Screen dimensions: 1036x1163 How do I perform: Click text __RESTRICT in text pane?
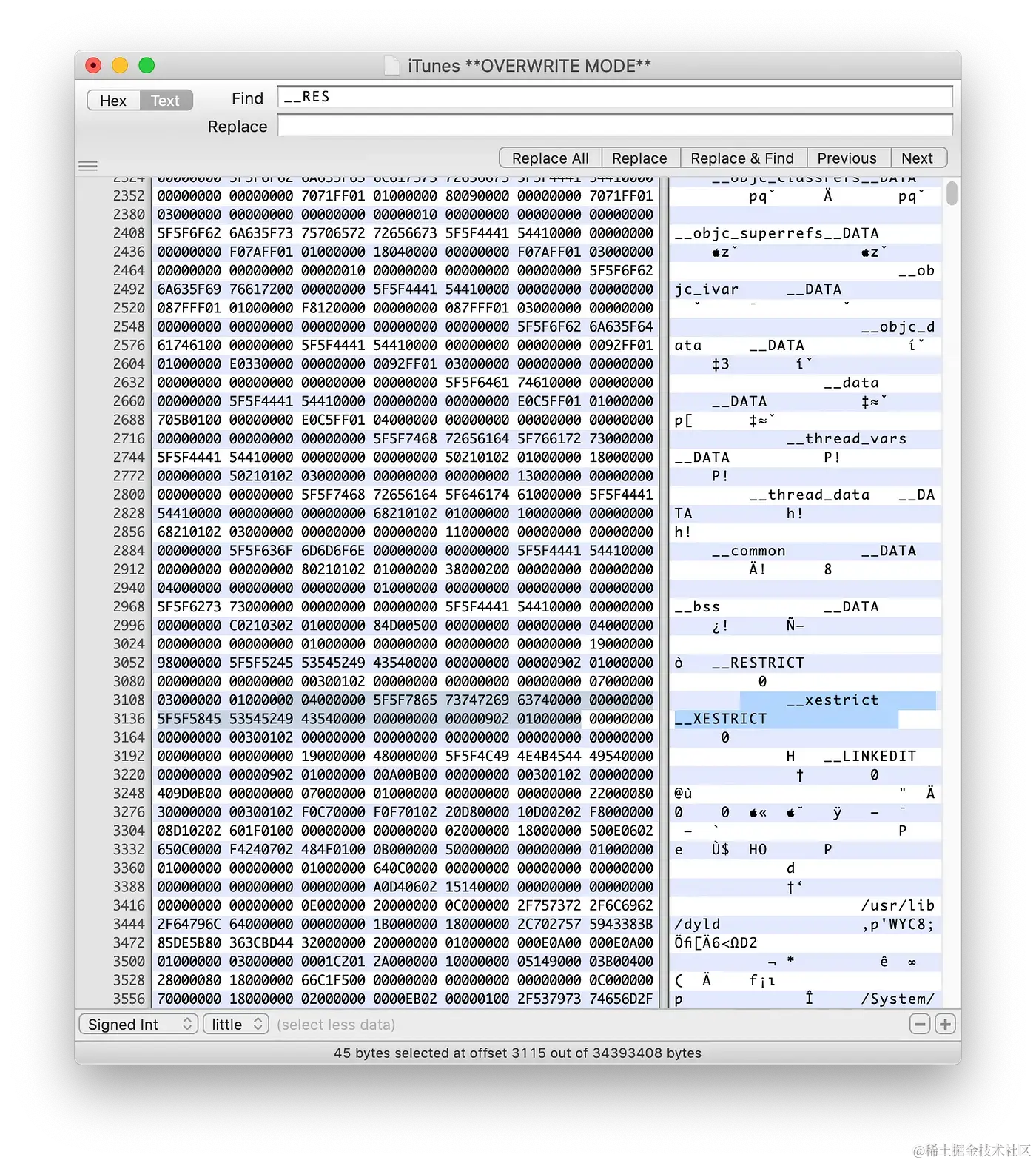(x=758, y=663)
